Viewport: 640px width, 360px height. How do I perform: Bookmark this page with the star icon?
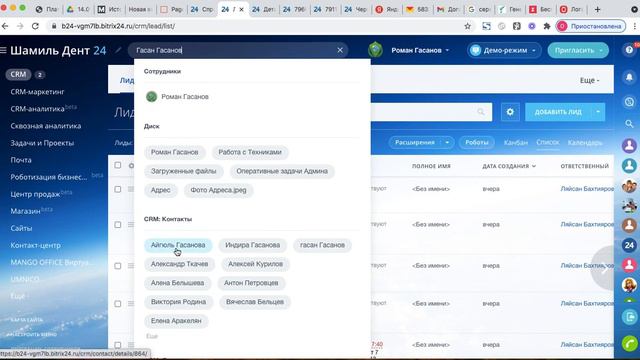(x=467, y=26)
